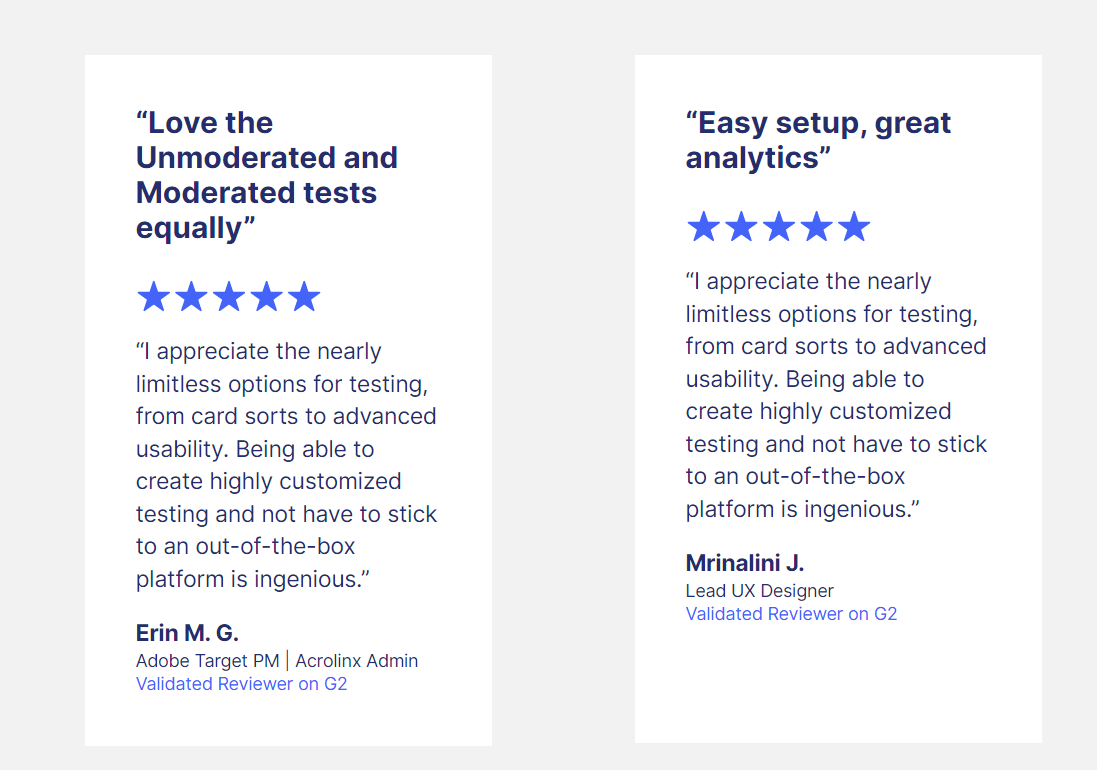The image size is (1097, 770).
Task: Click the review quote text in Erin's card
Action: click(x=286, y=465)
